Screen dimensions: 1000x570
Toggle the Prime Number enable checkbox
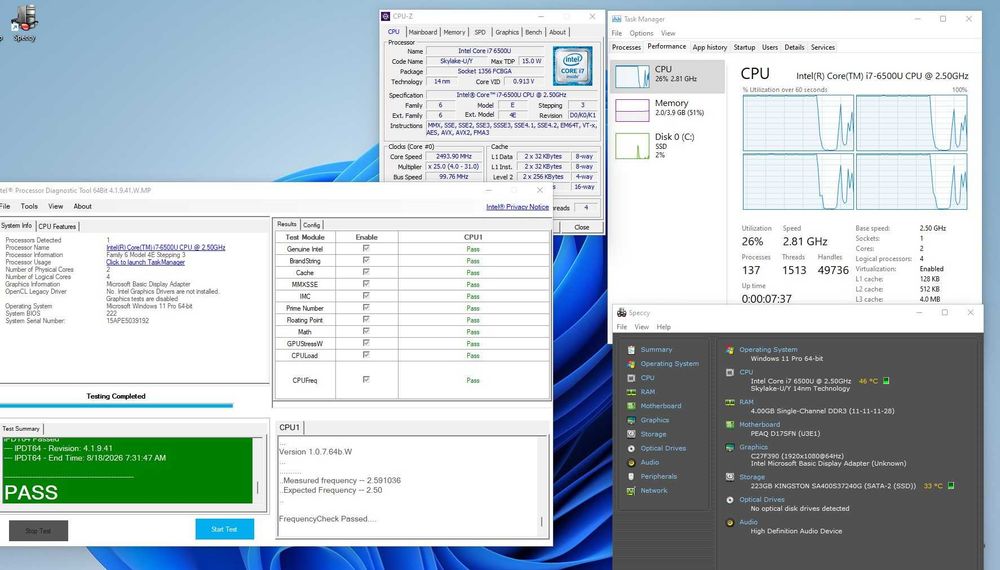(x=366, y=307)
